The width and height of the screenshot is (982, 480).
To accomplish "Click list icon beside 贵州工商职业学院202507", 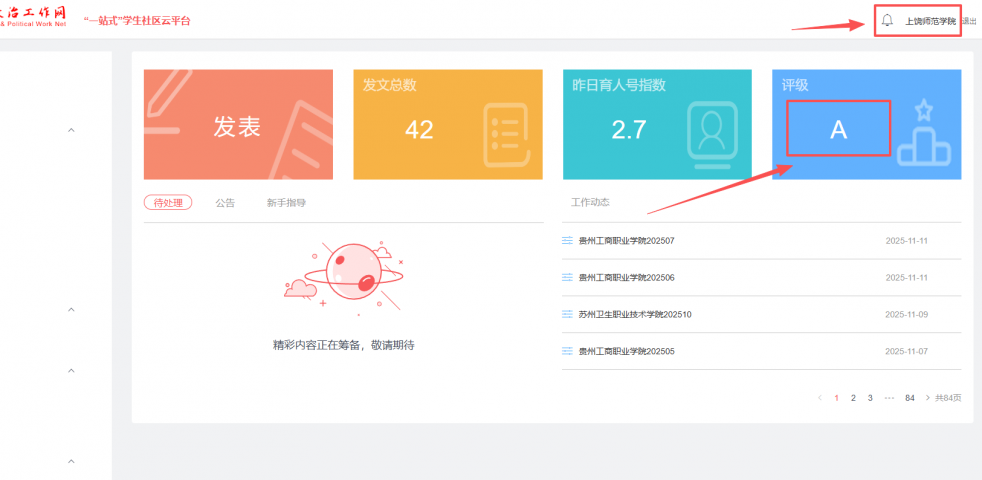I will pos(567,241).
